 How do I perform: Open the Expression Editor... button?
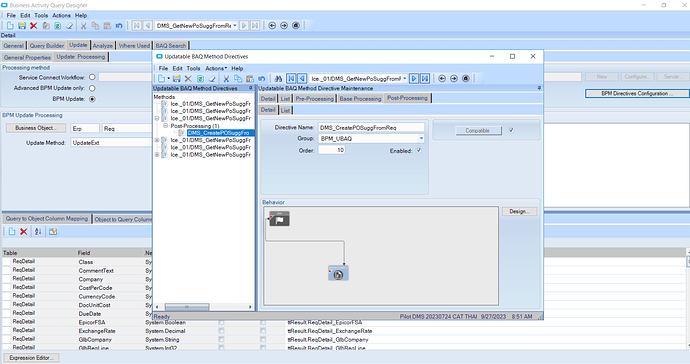tap(31, 357)
